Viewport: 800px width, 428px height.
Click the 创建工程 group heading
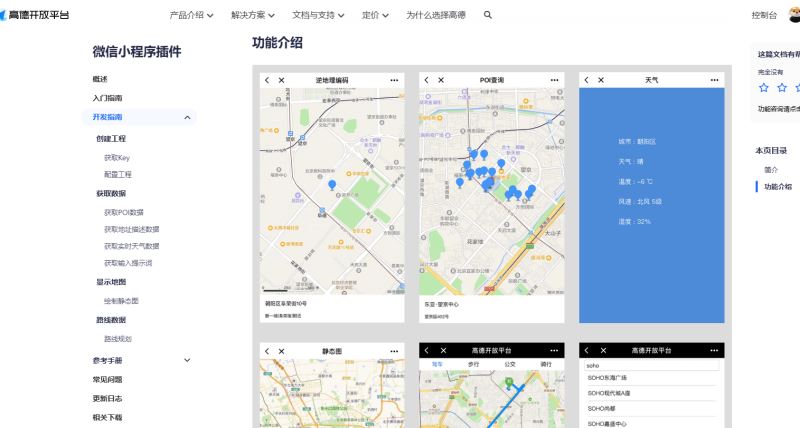(x=111, y=139)
